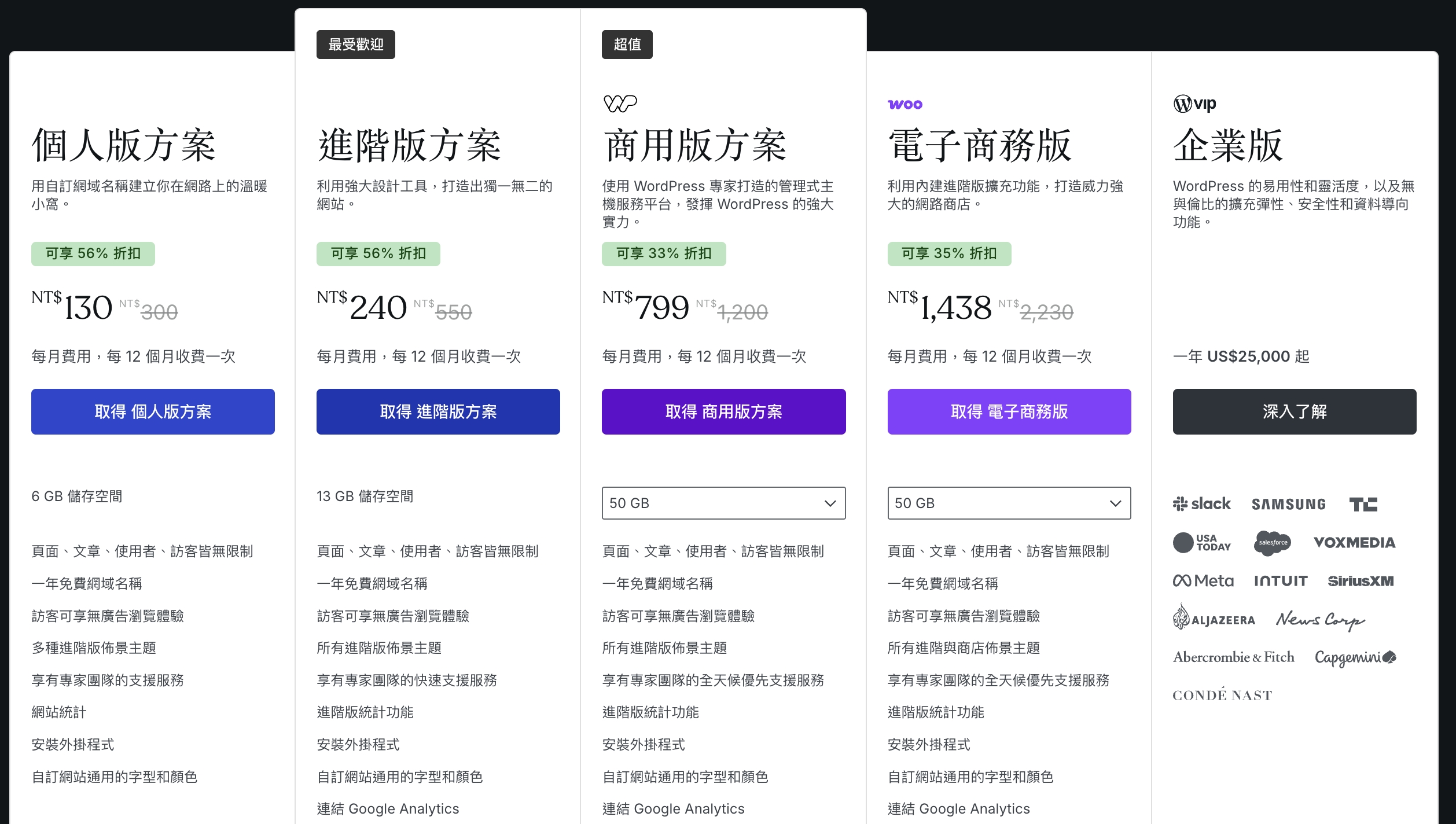Click the 進階版方案 heading
This screenshot has height=824, width=1456.
click(409, 145)
